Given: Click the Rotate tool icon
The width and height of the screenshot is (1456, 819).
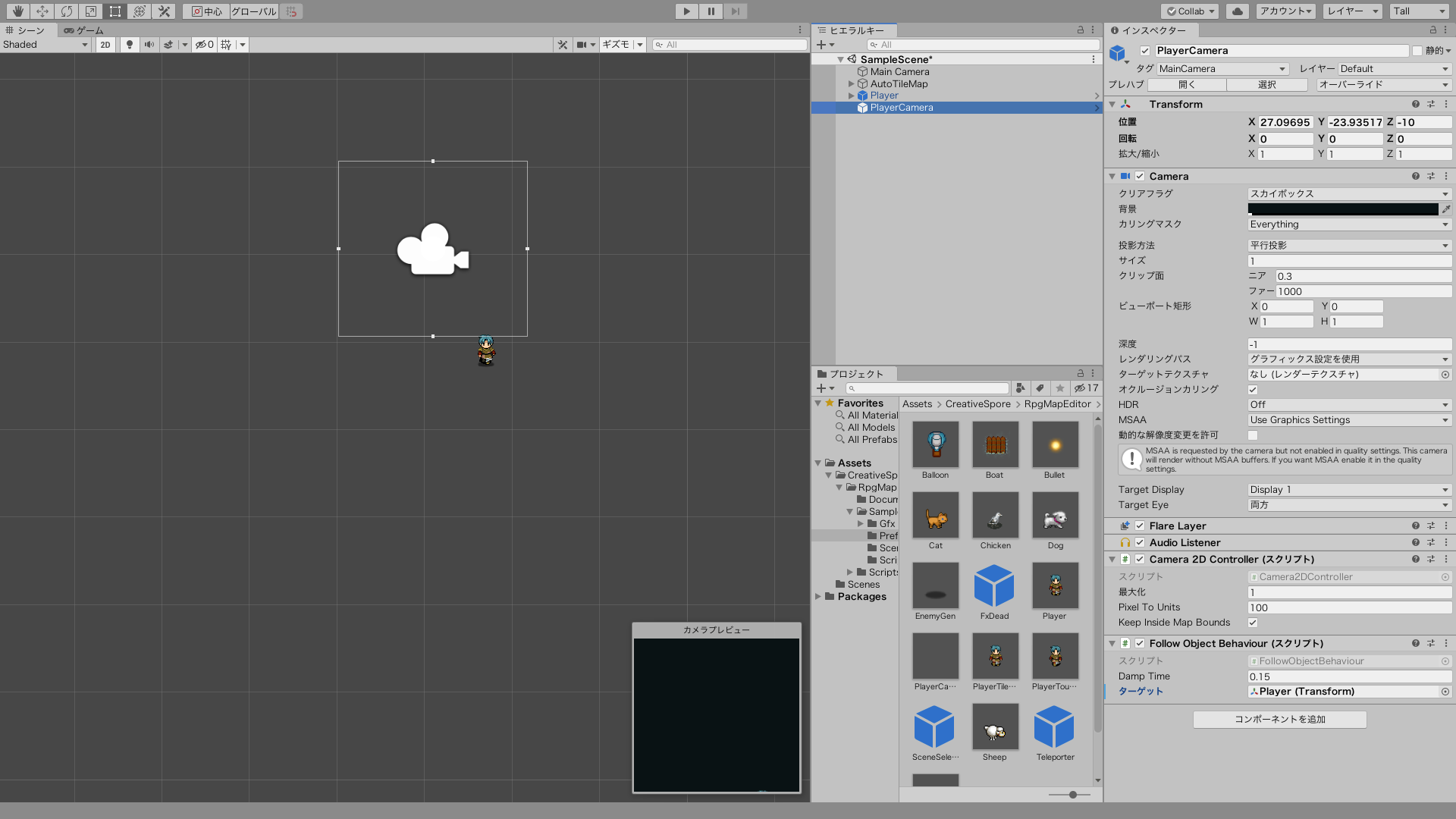Looking at the screenshot, I should click(65, 11).
